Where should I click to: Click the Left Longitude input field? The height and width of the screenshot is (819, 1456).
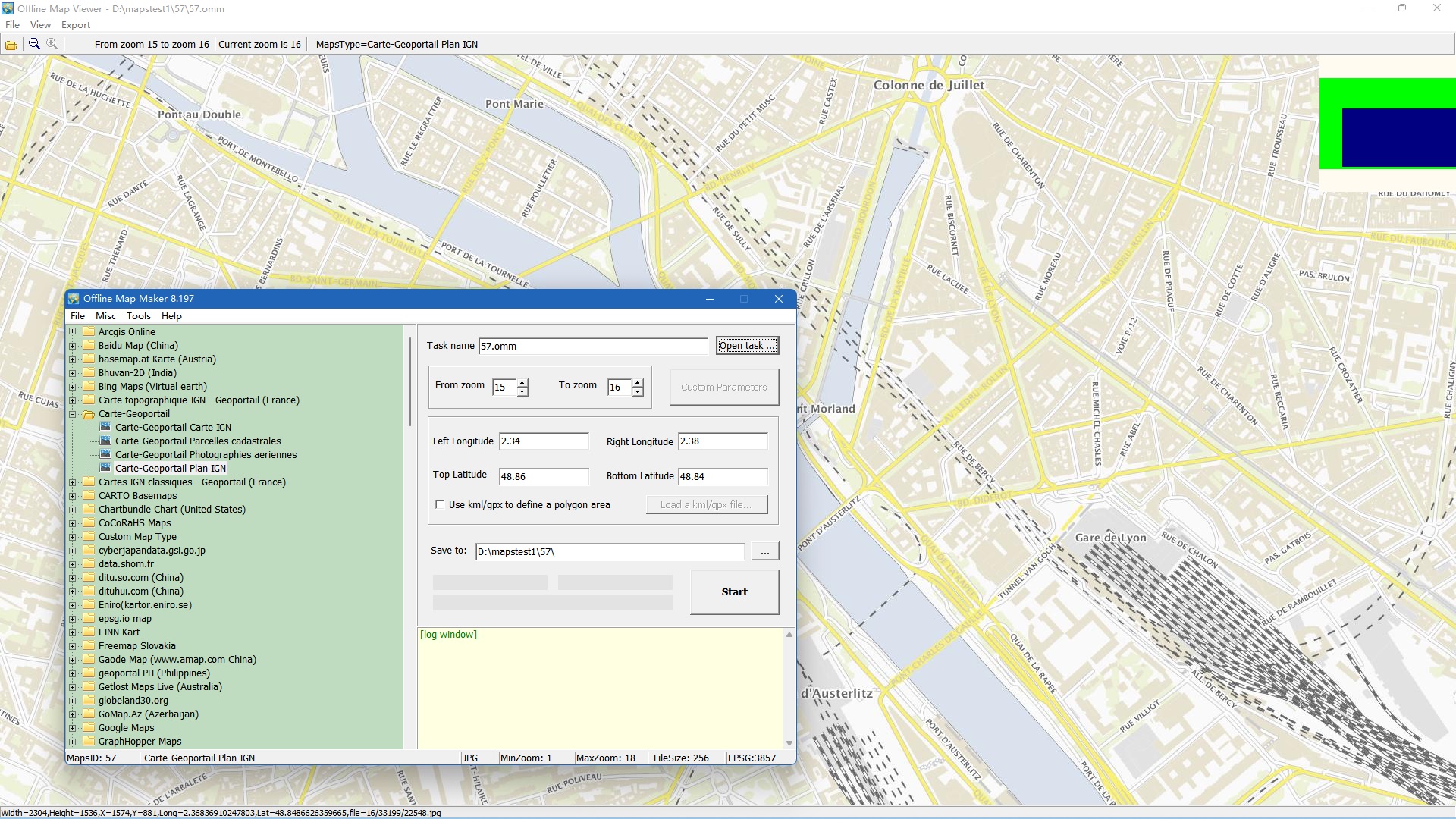click(544, 441)
